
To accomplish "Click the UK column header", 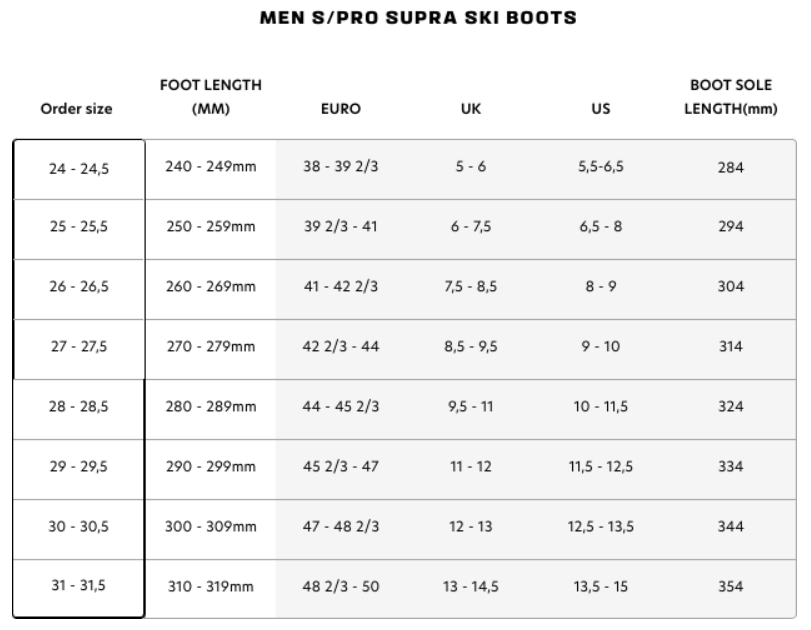I will point(471,109).
